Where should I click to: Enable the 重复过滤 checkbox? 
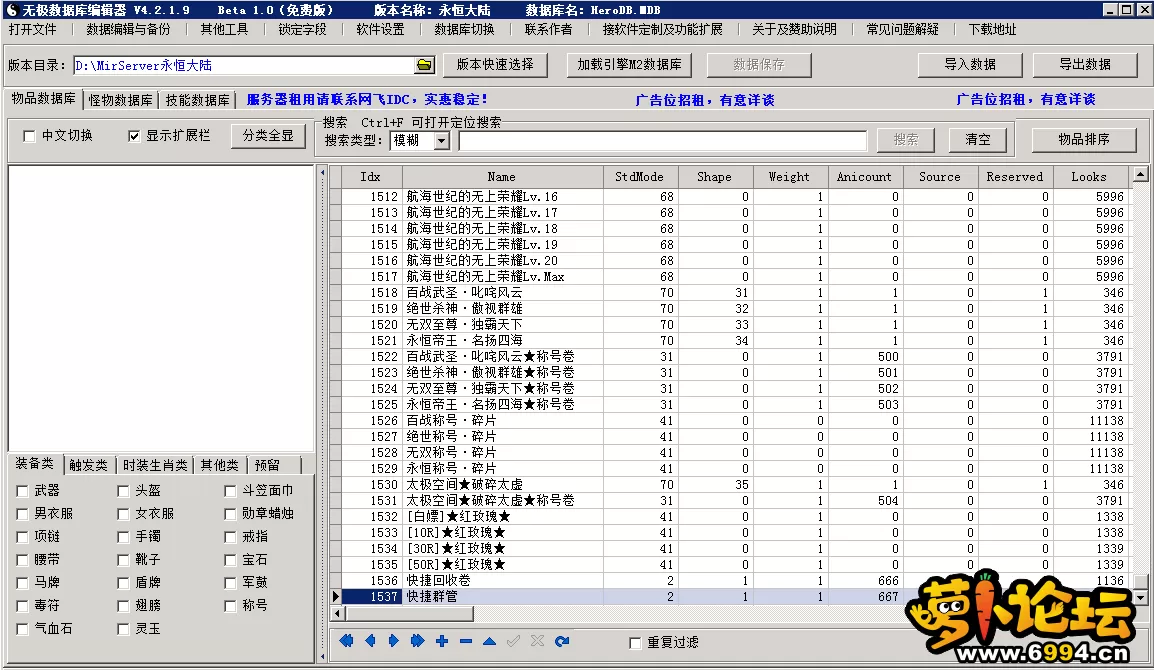pos(635,643)
